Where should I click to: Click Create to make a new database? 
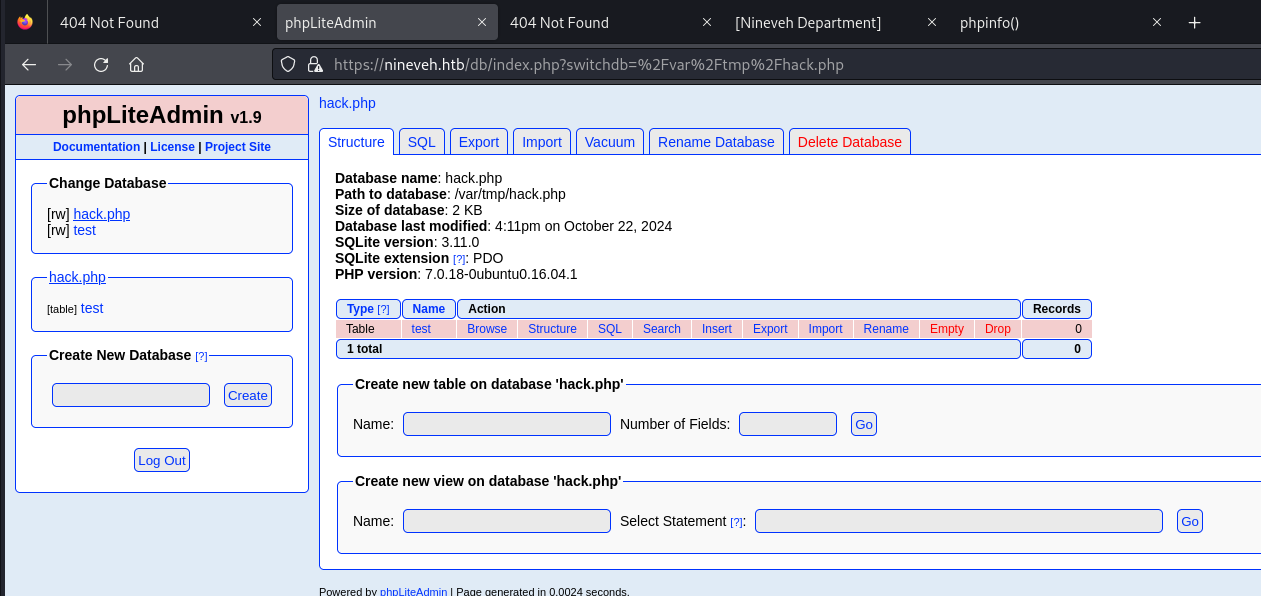[247, 395]
